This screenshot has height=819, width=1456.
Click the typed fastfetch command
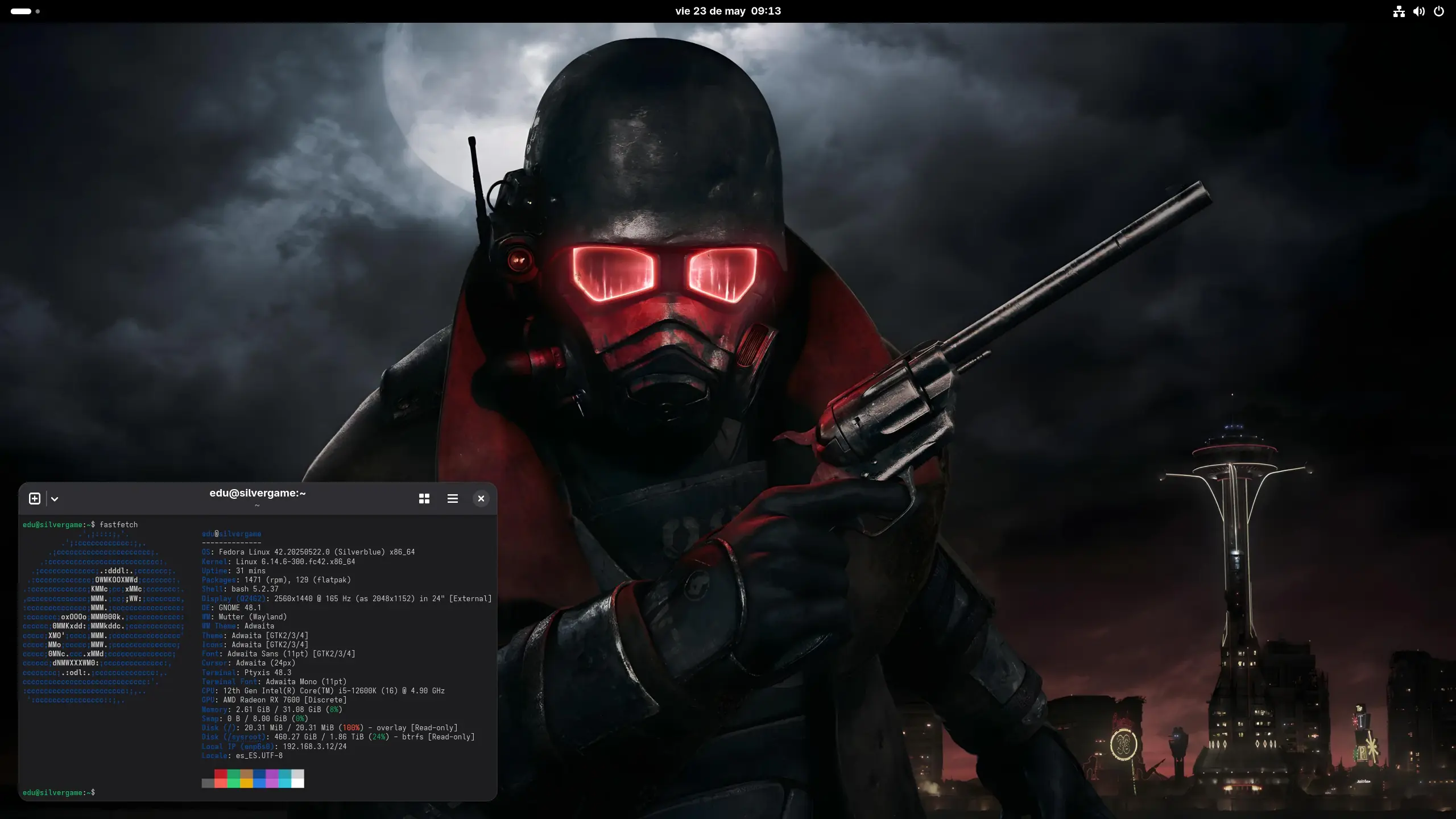pos(118,524)
